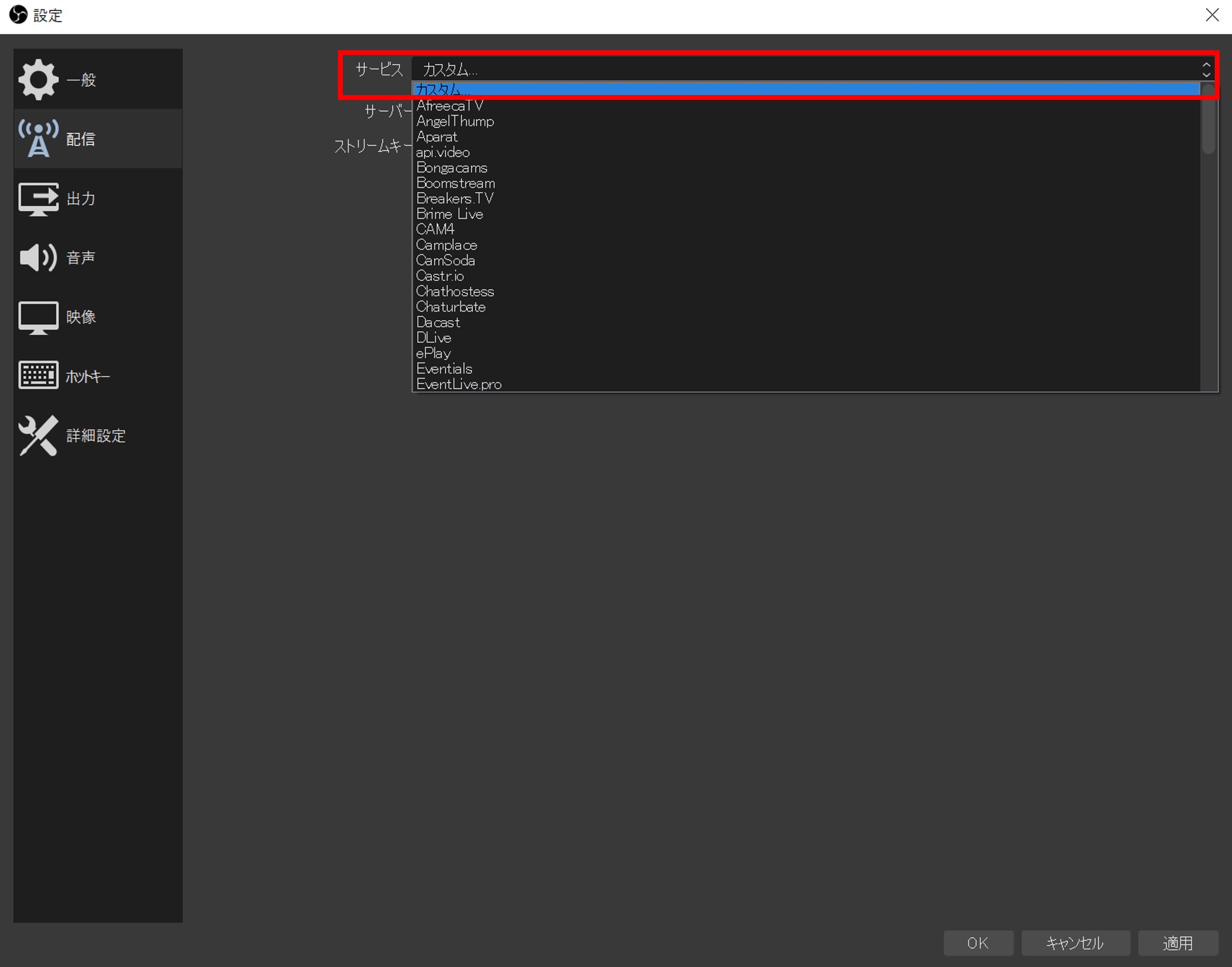The width and height of the screenshot is (1232, 967).
Task: Choose Breakers.TV from the service list
Action: 806,198
